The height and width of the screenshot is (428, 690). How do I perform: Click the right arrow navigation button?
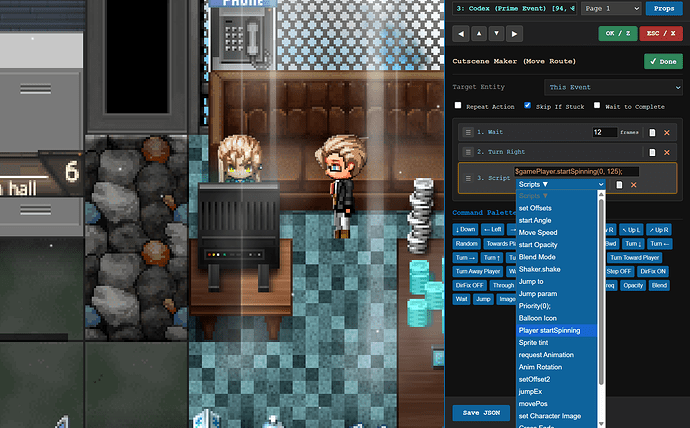[x=514, y=34]
